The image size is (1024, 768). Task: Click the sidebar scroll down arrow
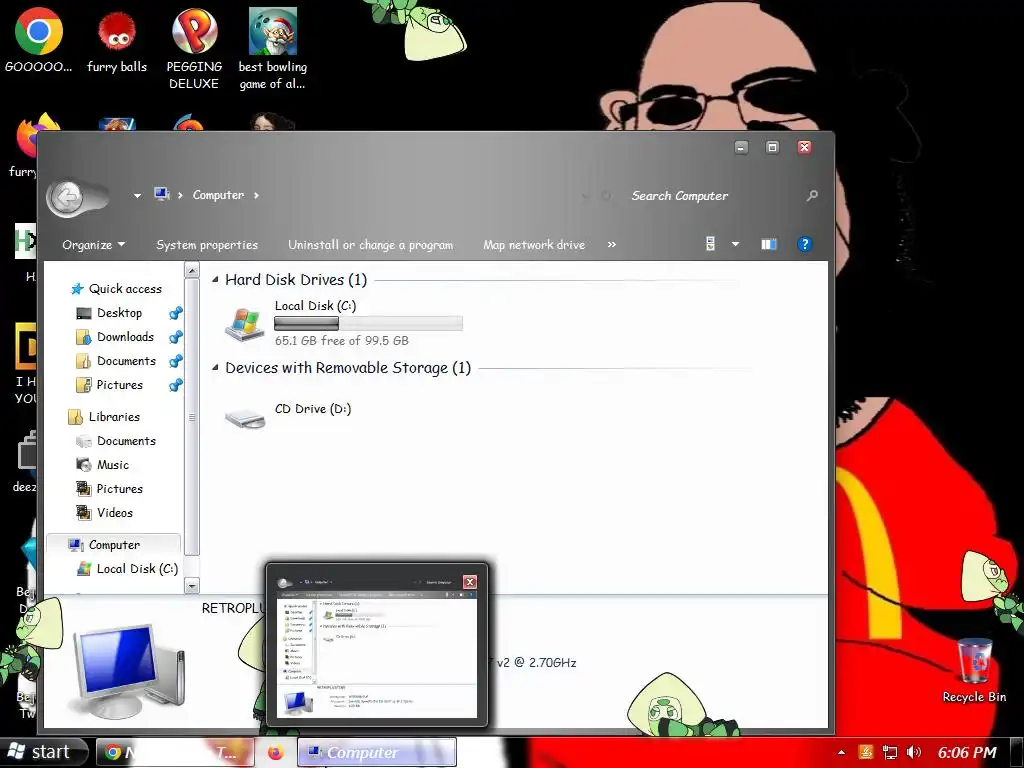click(191, 586)
